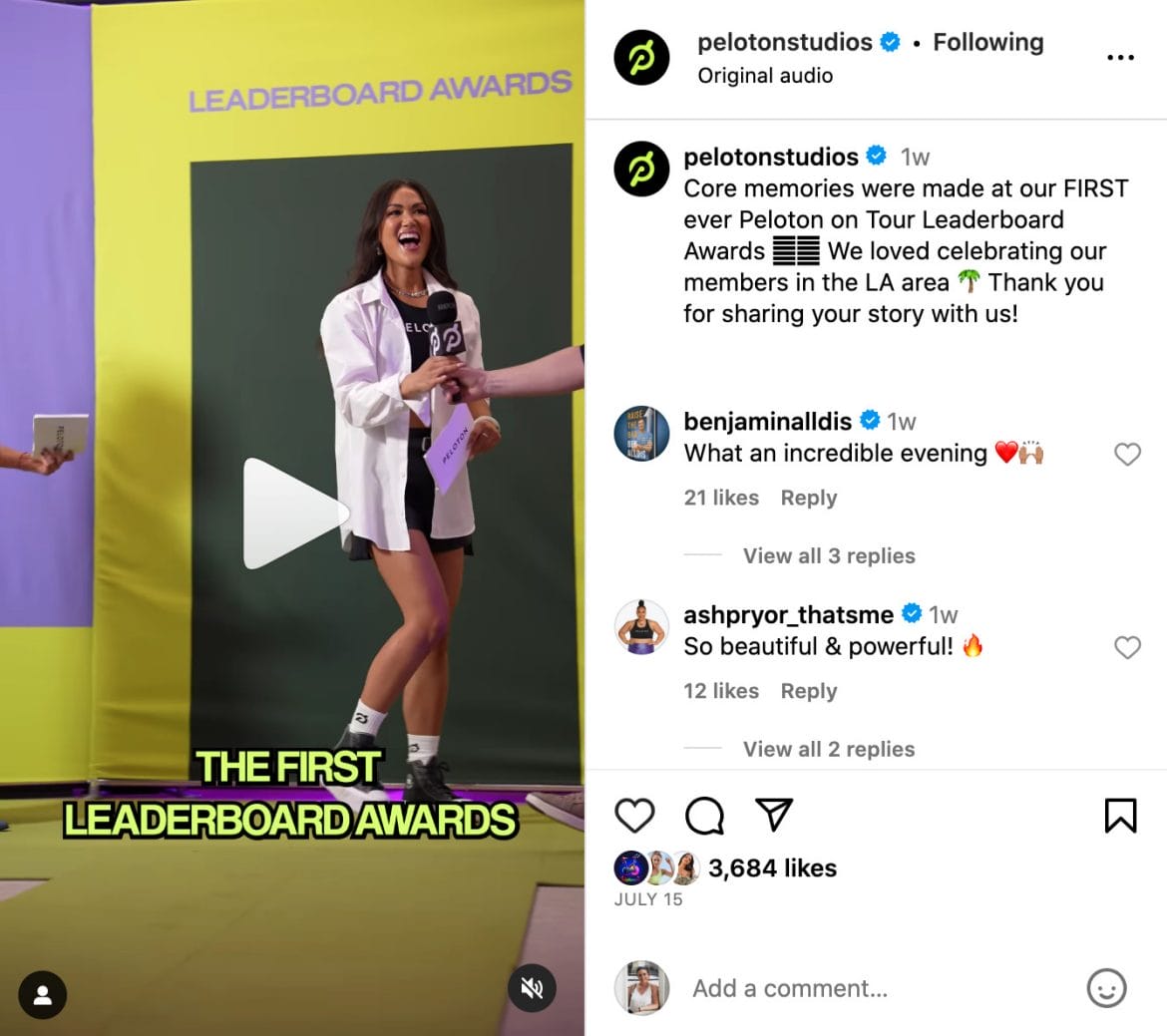Like benjaminalldis's comment
Image resolution: width=1167 pixels, height=1036 pixels.
coord(1127,454)
